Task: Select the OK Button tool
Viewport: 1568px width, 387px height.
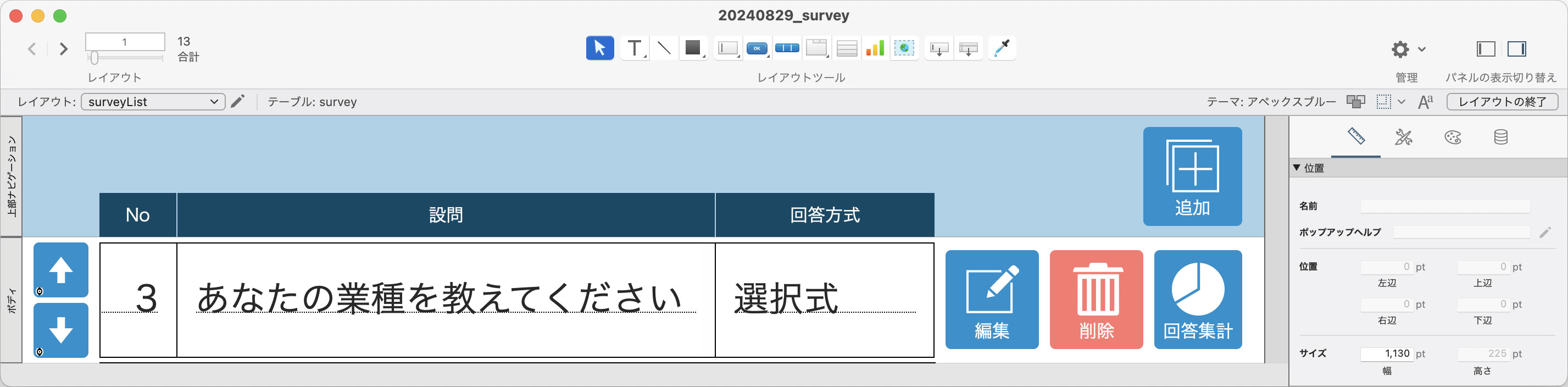Action: coord(757,48)
